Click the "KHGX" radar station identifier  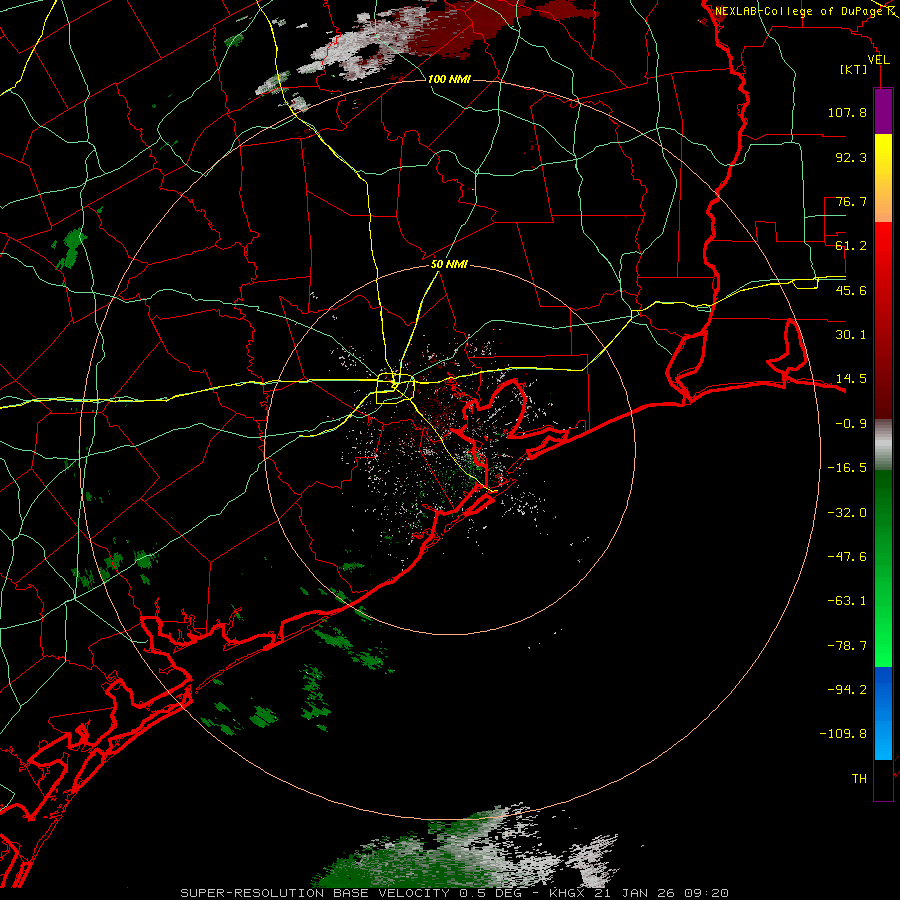[569, 893]
